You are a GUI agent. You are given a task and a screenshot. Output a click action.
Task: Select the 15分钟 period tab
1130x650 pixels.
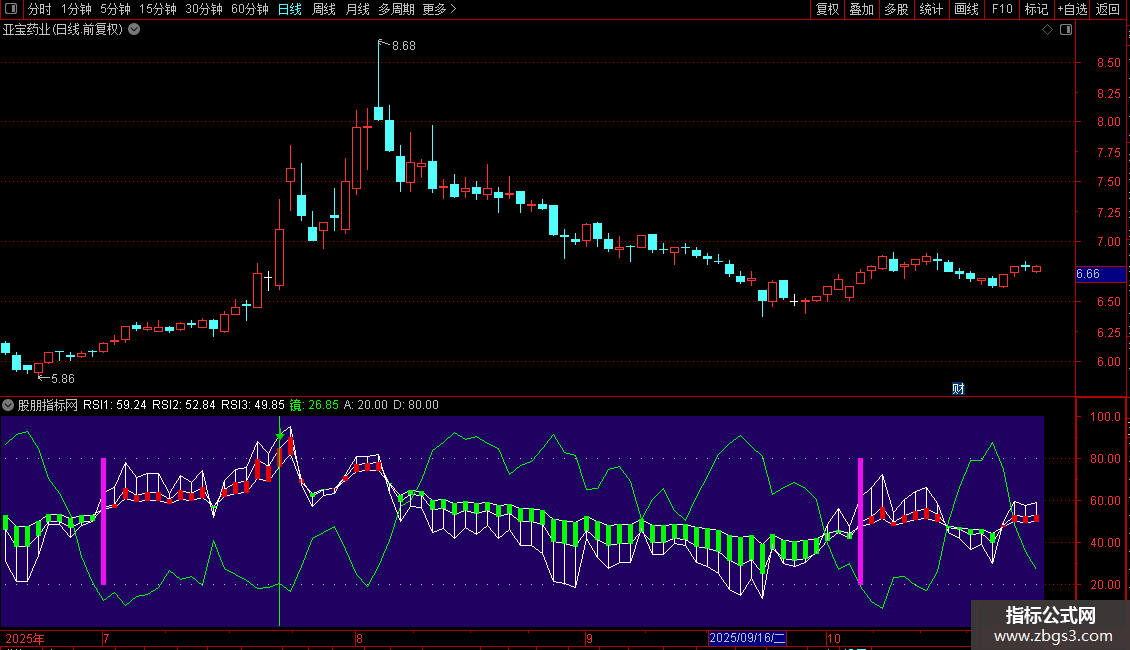(158, 9)
